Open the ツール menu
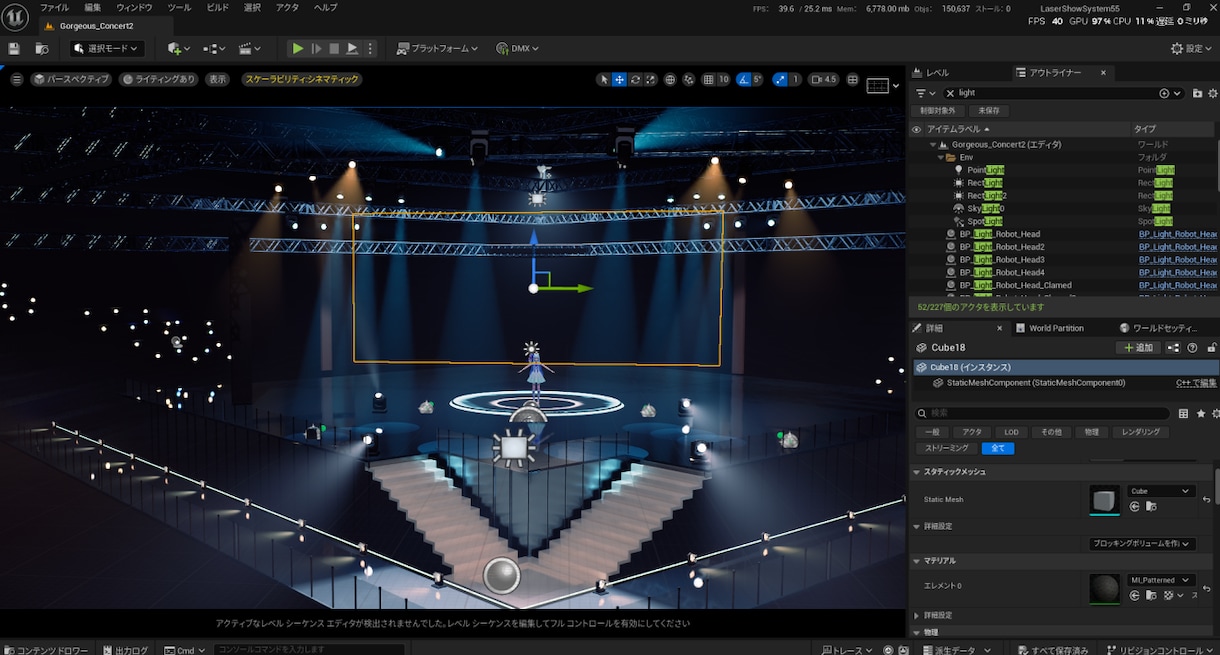Screen dimensions: 1220x655 179,7
